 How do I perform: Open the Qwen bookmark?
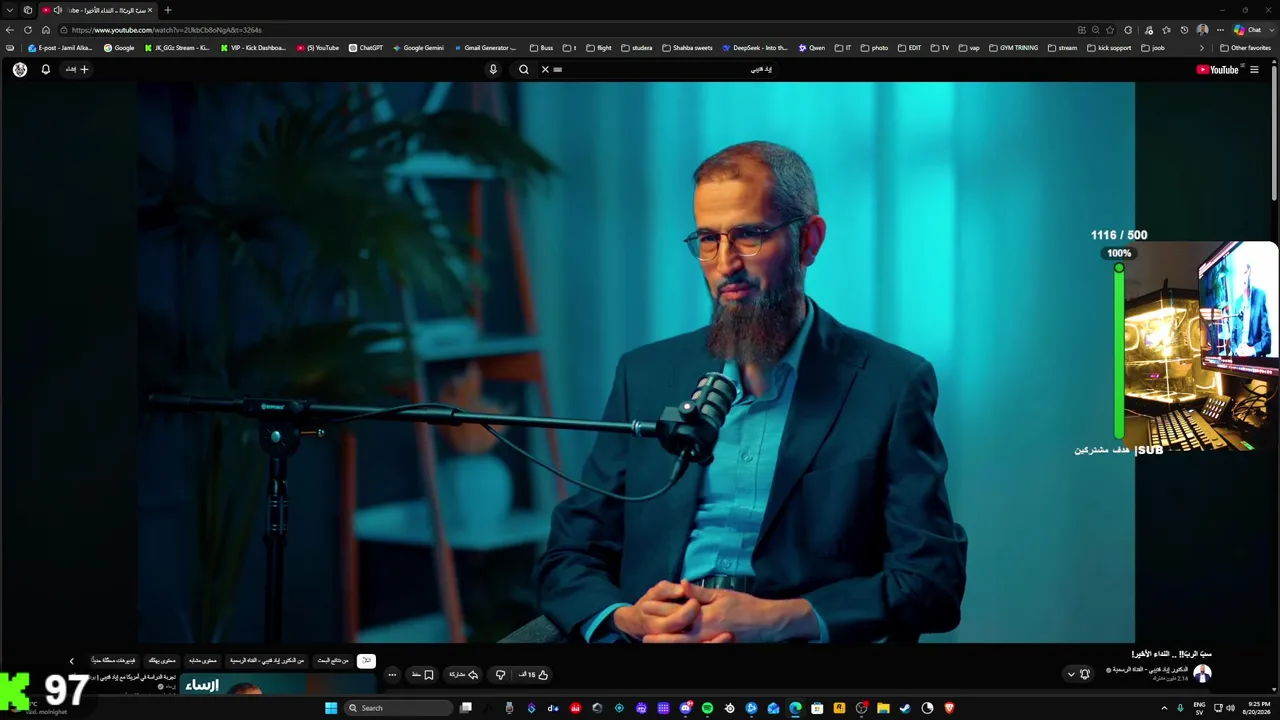coord(811,48)
